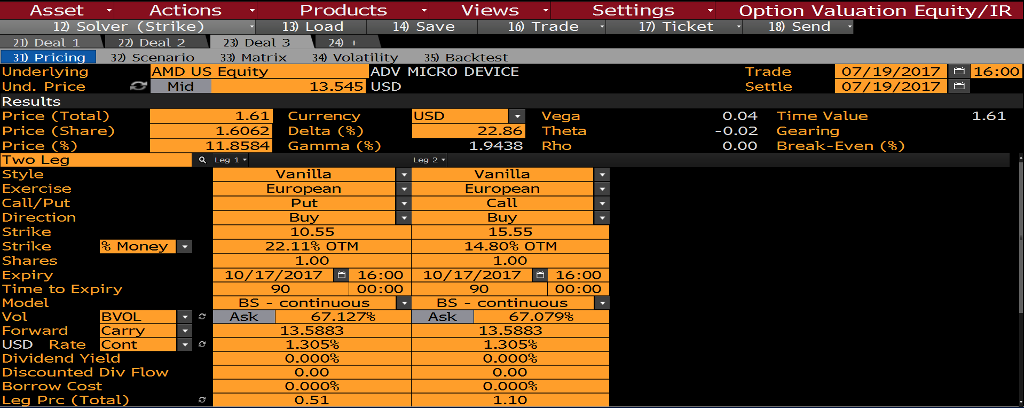Expand the BVOL vol source dropdown
Screen dimensions: 1024x408
pyautogui.click(x=185, y=317)
